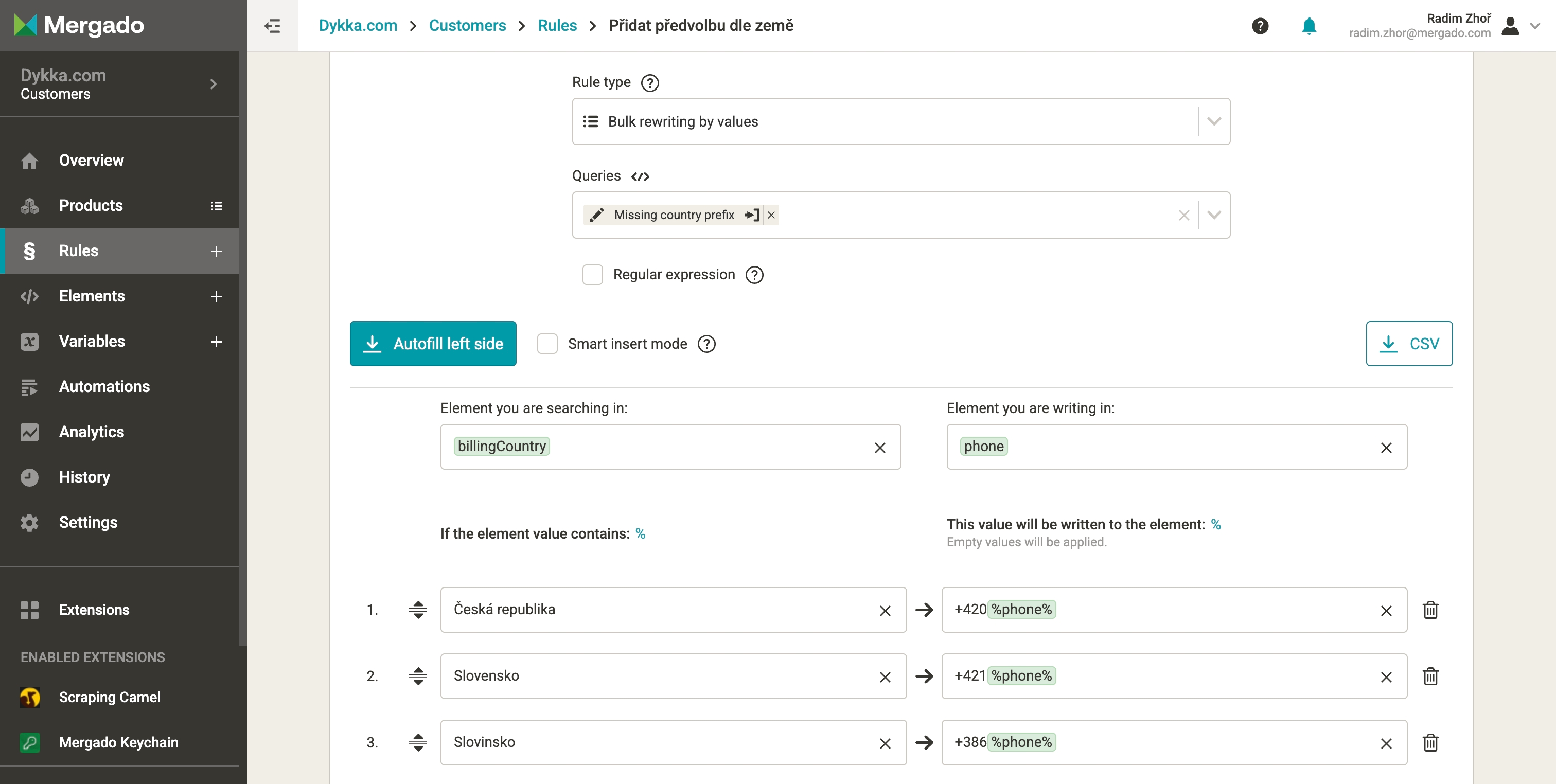
Task: Open the user account dropdown chevron
Action: tap(1535, 26)
